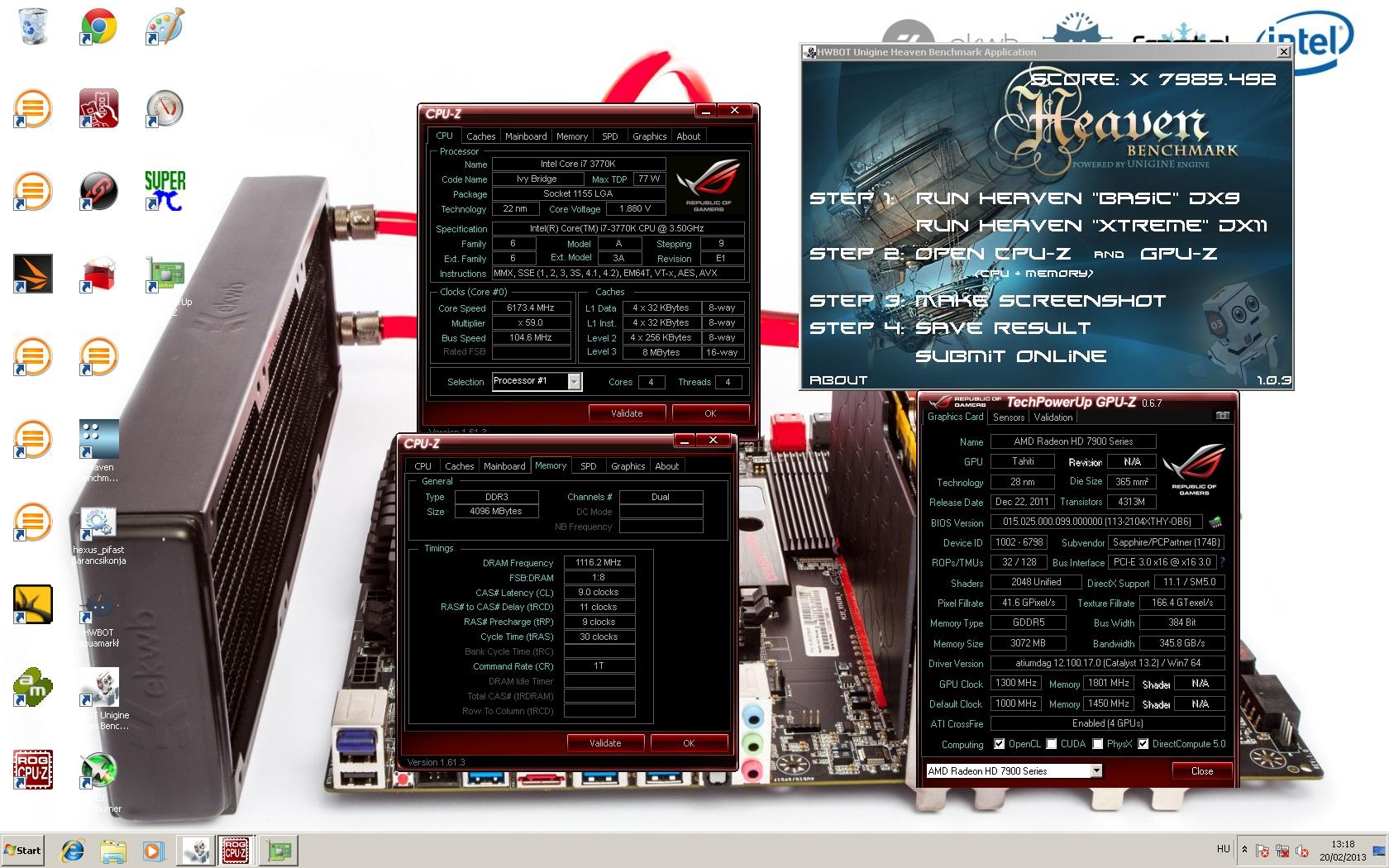Open the black and orange 3DMark shortcut
This screenshot has width=1389, height=868.
click(x=33, y=273)
